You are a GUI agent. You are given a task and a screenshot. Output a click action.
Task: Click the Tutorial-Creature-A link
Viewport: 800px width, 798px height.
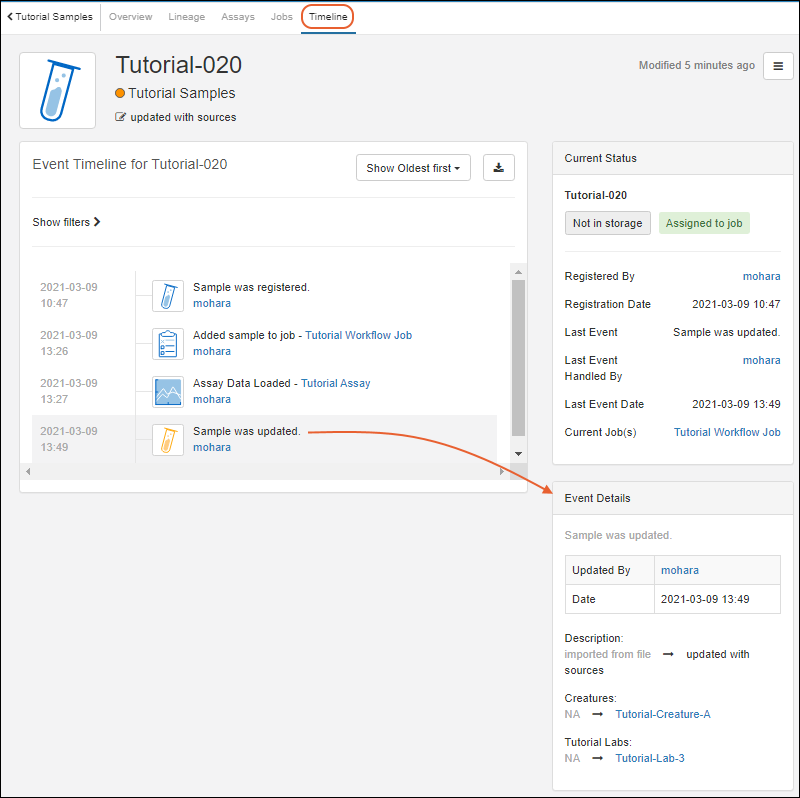(662, 714)
